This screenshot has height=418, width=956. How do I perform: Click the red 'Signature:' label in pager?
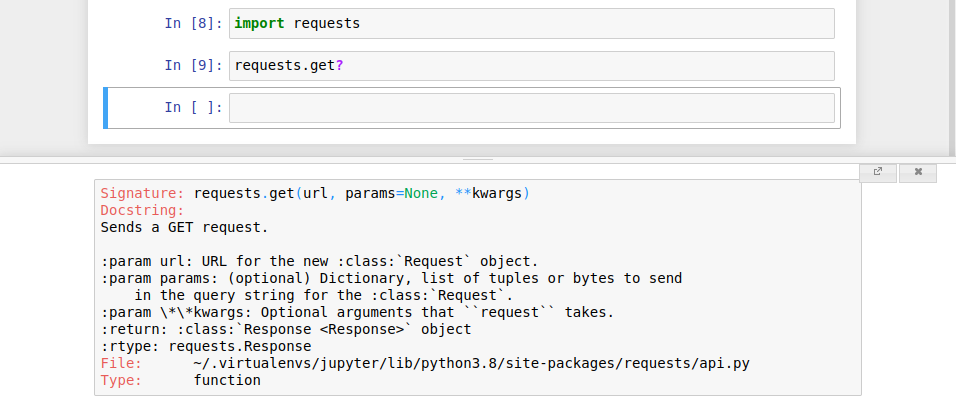click(x=143, y=193)
